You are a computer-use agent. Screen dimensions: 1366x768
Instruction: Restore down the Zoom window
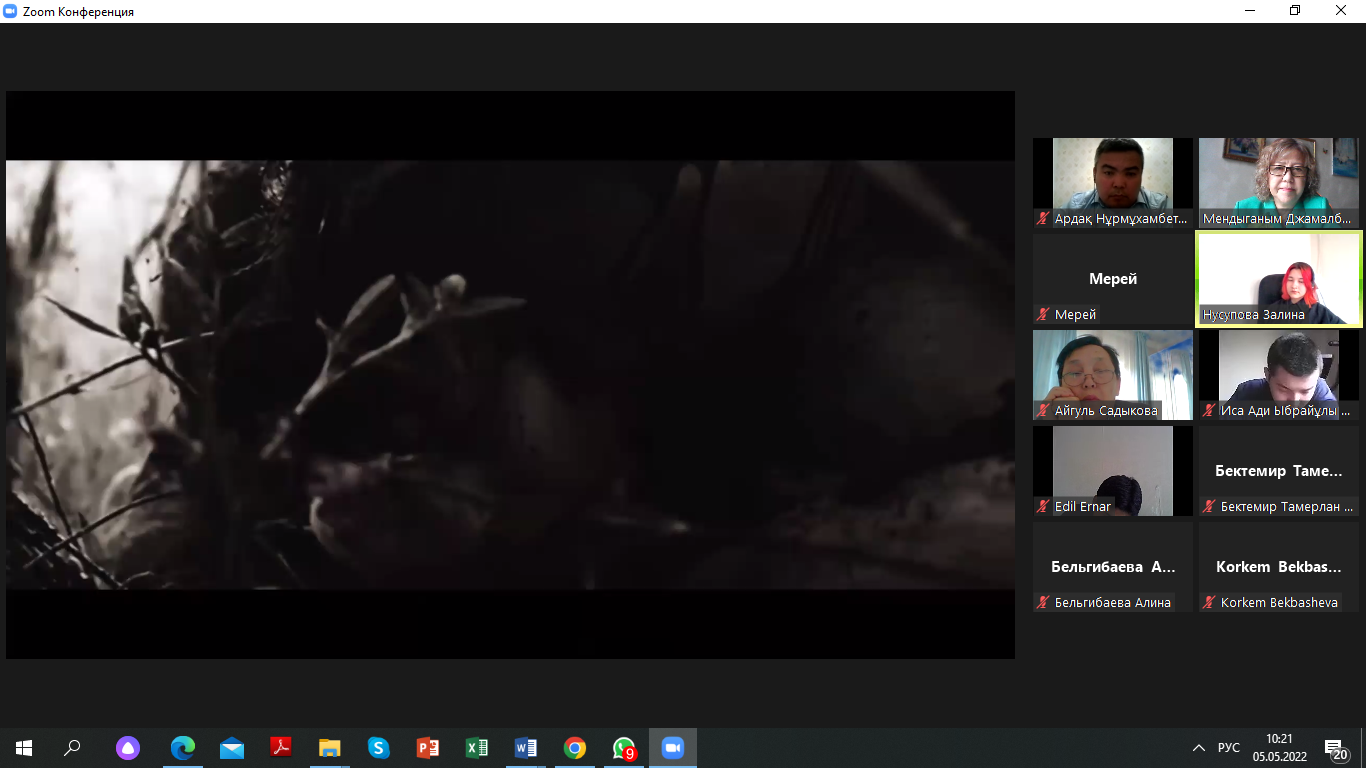1296,11
